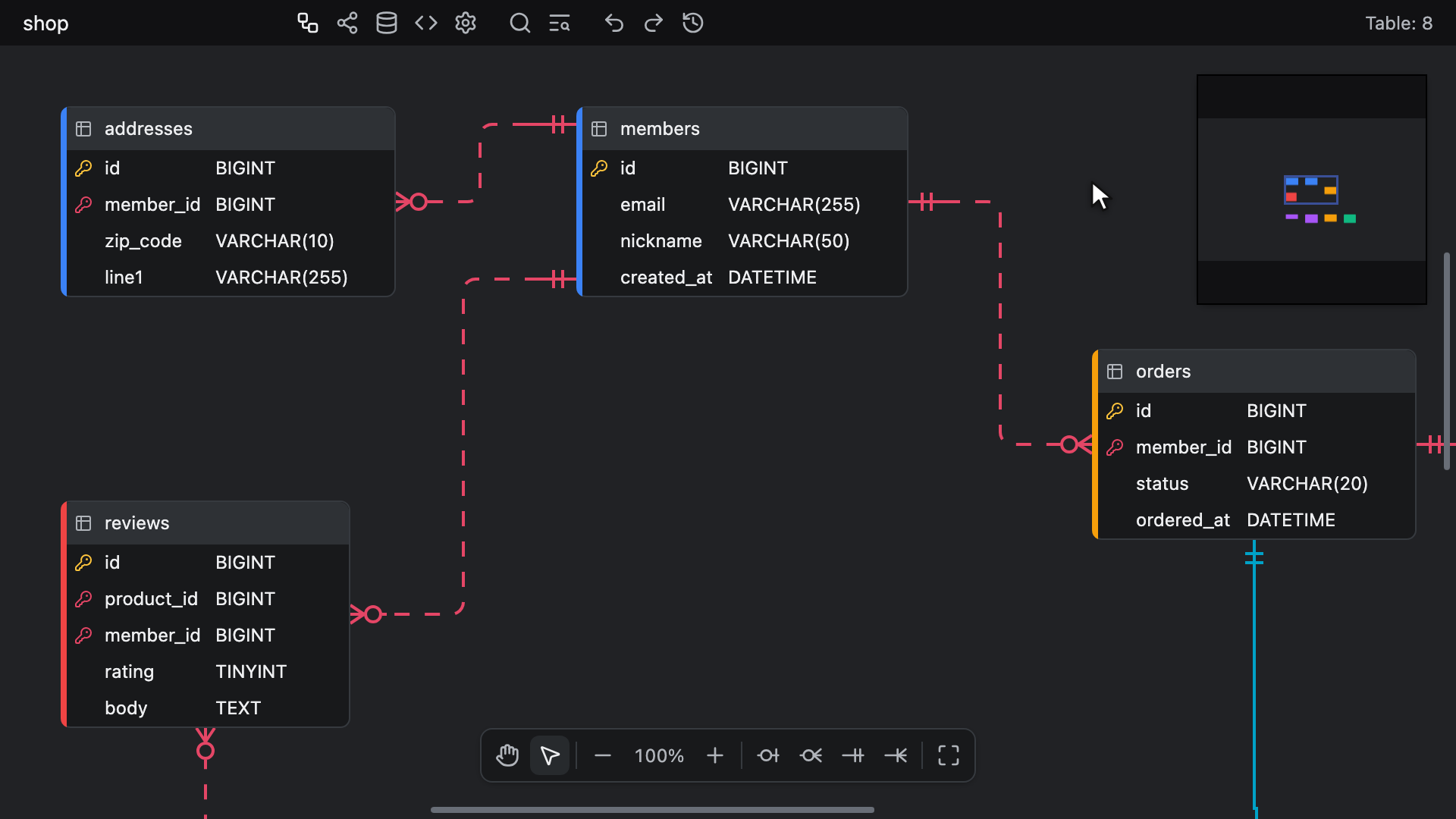The height and width of the screenshot is (819, 1456).
Task: Click the ERD diagram icon in top toolbar
Action: pos(307,23)
